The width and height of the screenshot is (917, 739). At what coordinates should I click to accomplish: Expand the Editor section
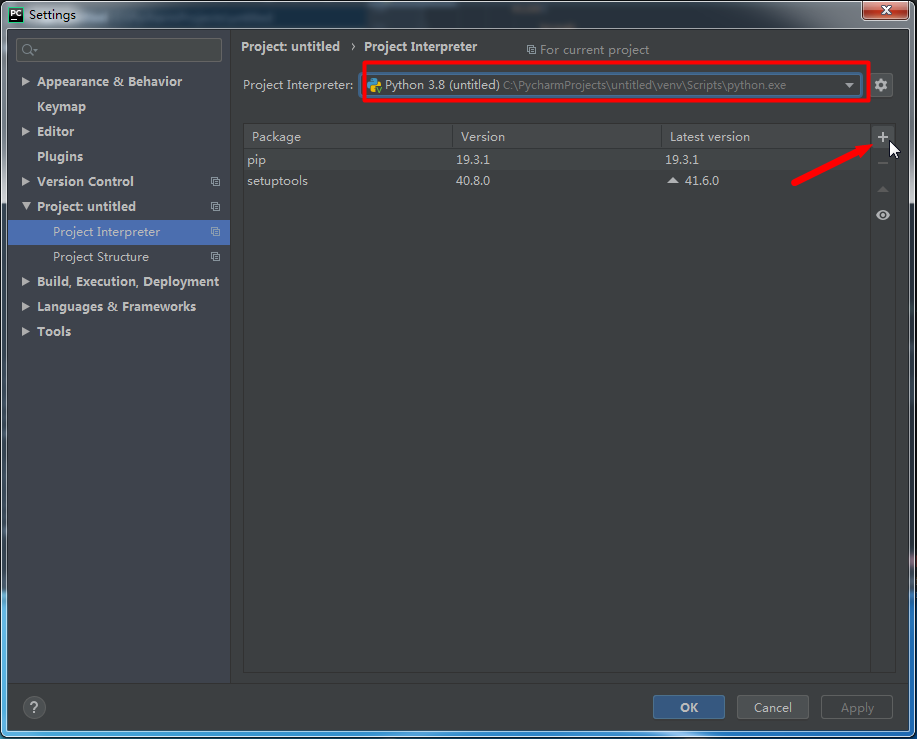pyautogui.click(x=26, y=132)
